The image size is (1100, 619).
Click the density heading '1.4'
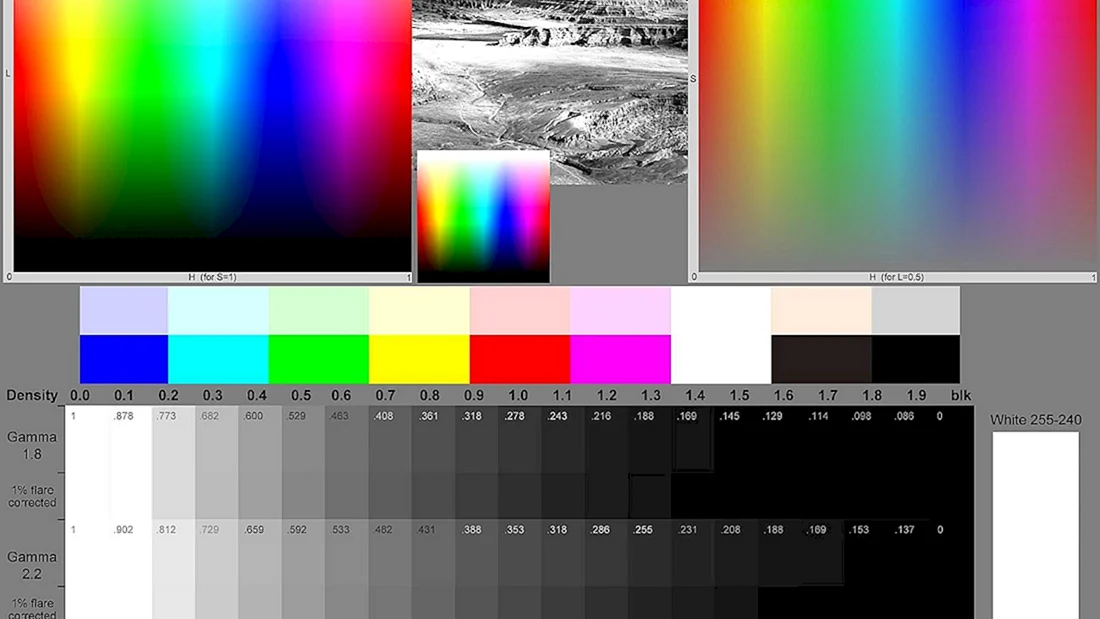(x=695, y=395)
